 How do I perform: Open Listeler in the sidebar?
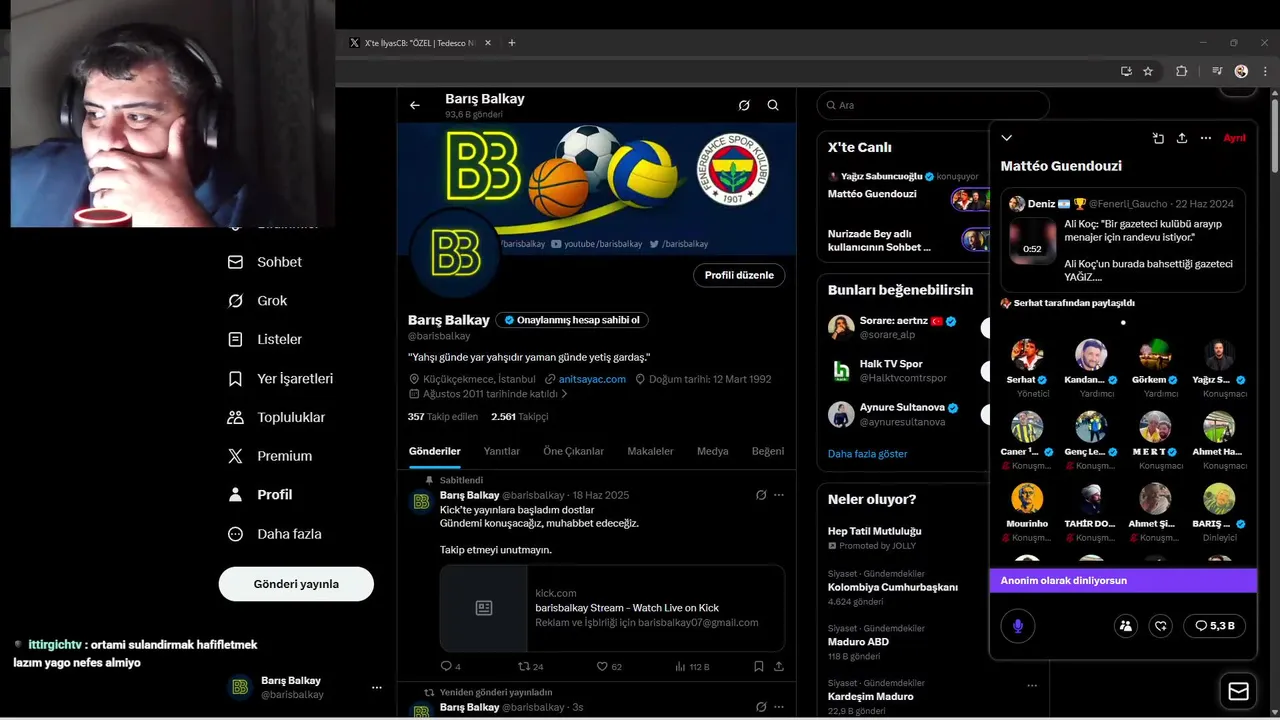[266, 340]
